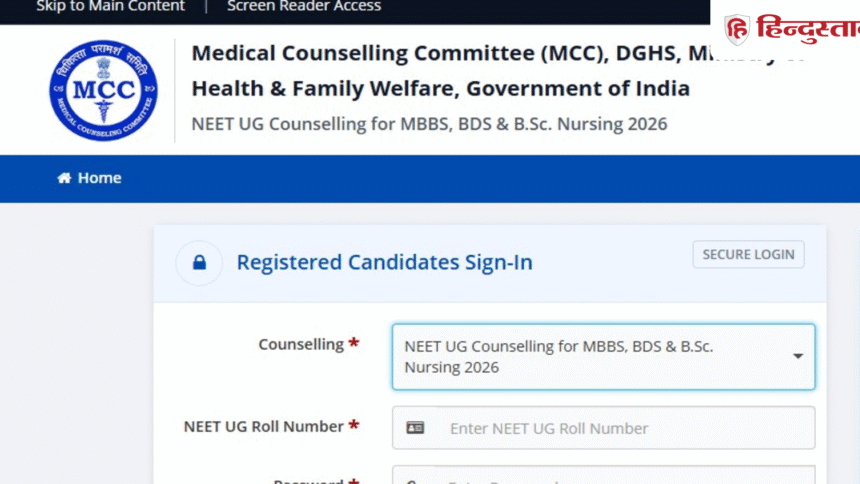Click the SECURE LOGIN badge button
The image size is (860, 484).
748,255
